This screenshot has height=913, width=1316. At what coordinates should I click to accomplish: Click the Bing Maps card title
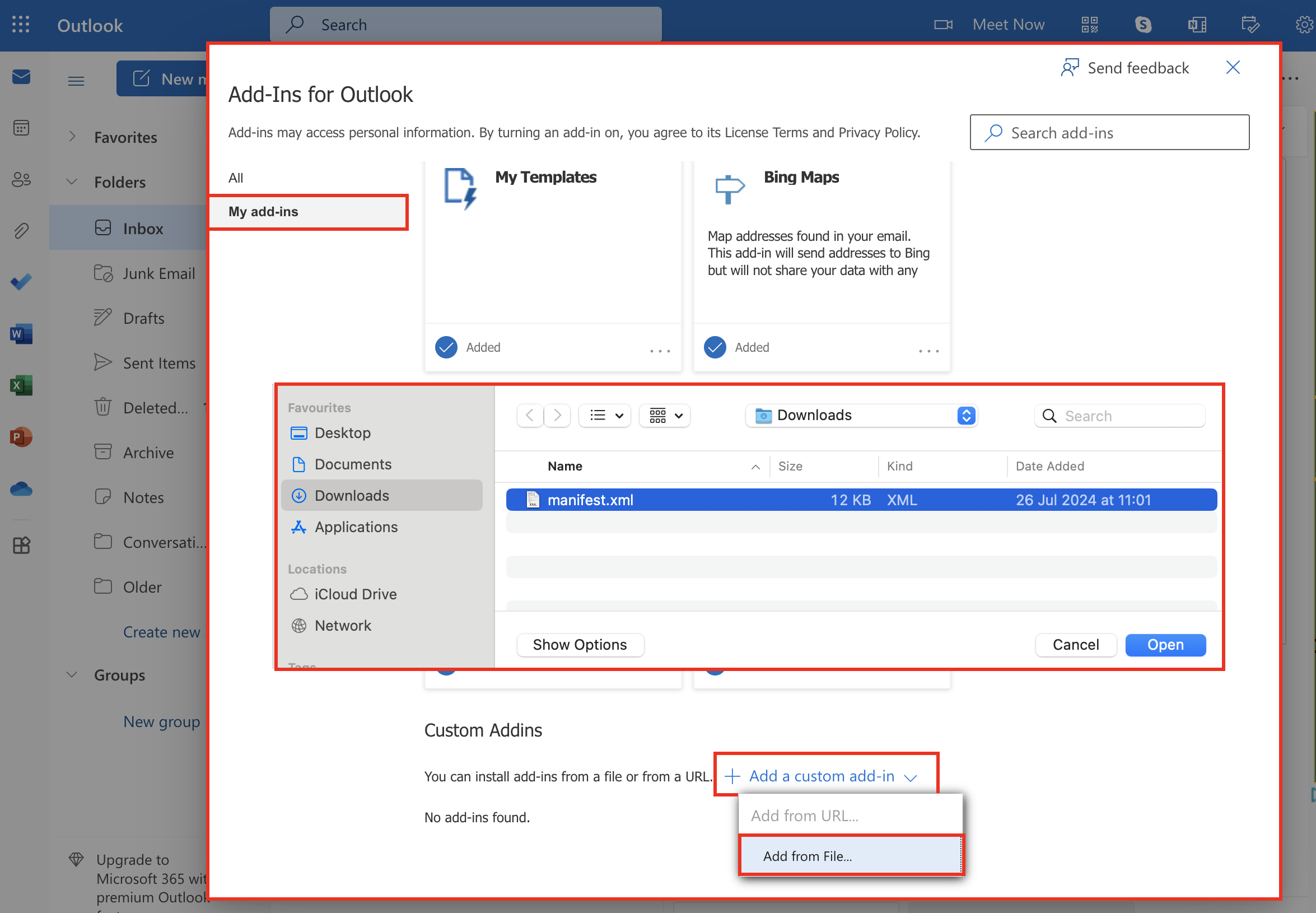(801, 177)
